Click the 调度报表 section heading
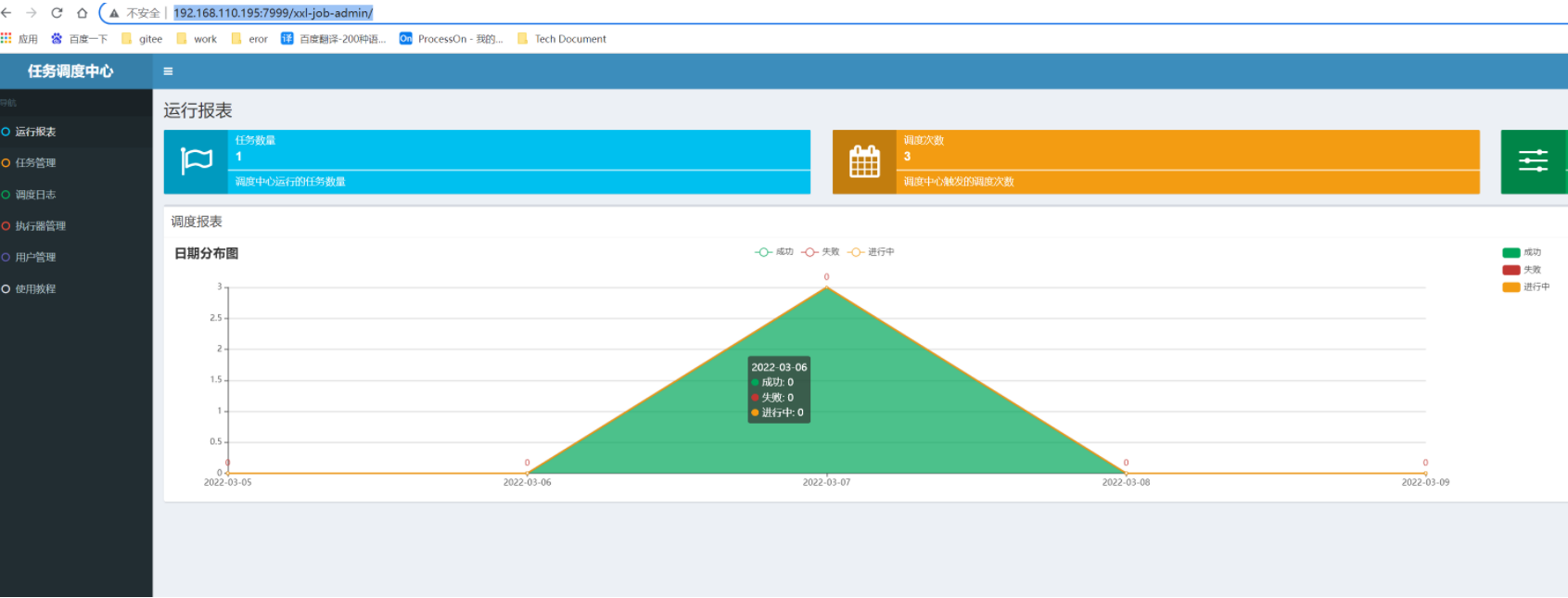 coord(197,222)
